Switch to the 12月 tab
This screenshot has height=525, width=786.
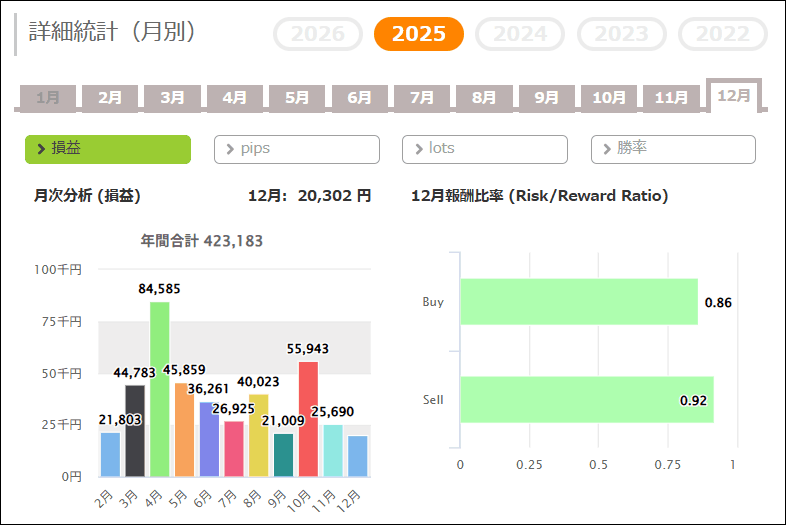tap(734, 95)
